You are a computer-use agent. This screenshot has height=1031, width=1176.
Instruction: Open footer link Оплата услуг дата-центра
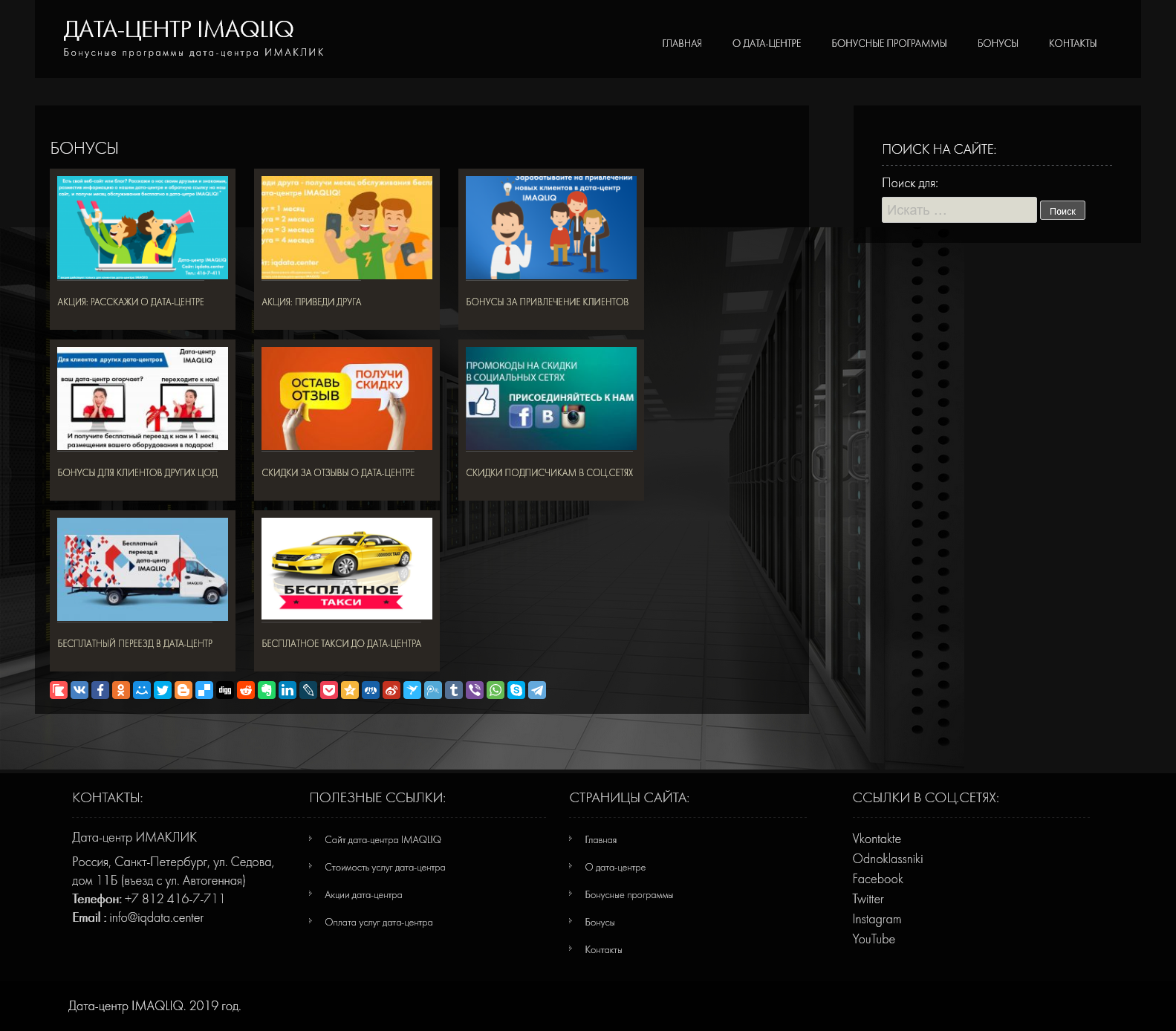pyautogui.click(x=379, y=922)
